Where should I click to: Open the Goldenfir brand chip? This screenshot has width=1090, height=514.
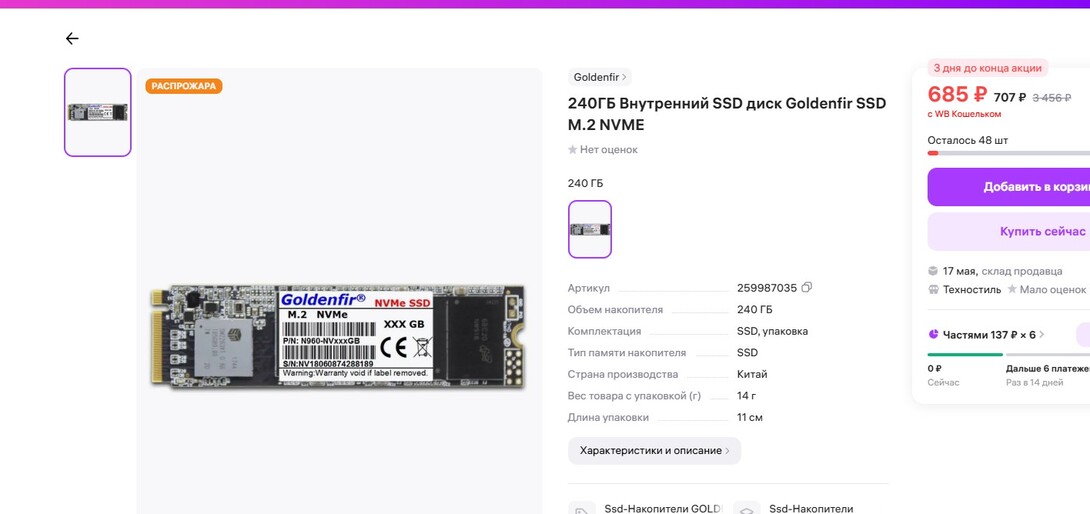click(600, 77)
